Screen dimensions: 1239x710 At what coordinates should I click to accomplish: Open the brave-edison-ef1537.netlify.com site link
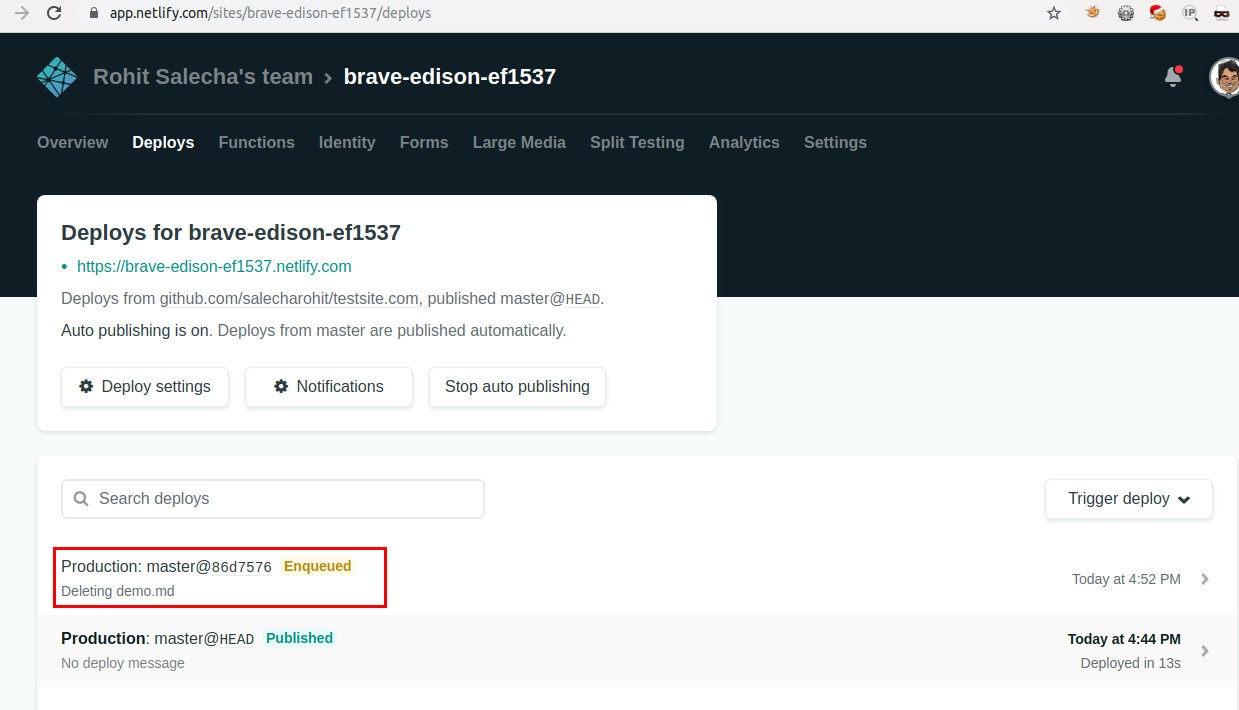coord(214,267)
